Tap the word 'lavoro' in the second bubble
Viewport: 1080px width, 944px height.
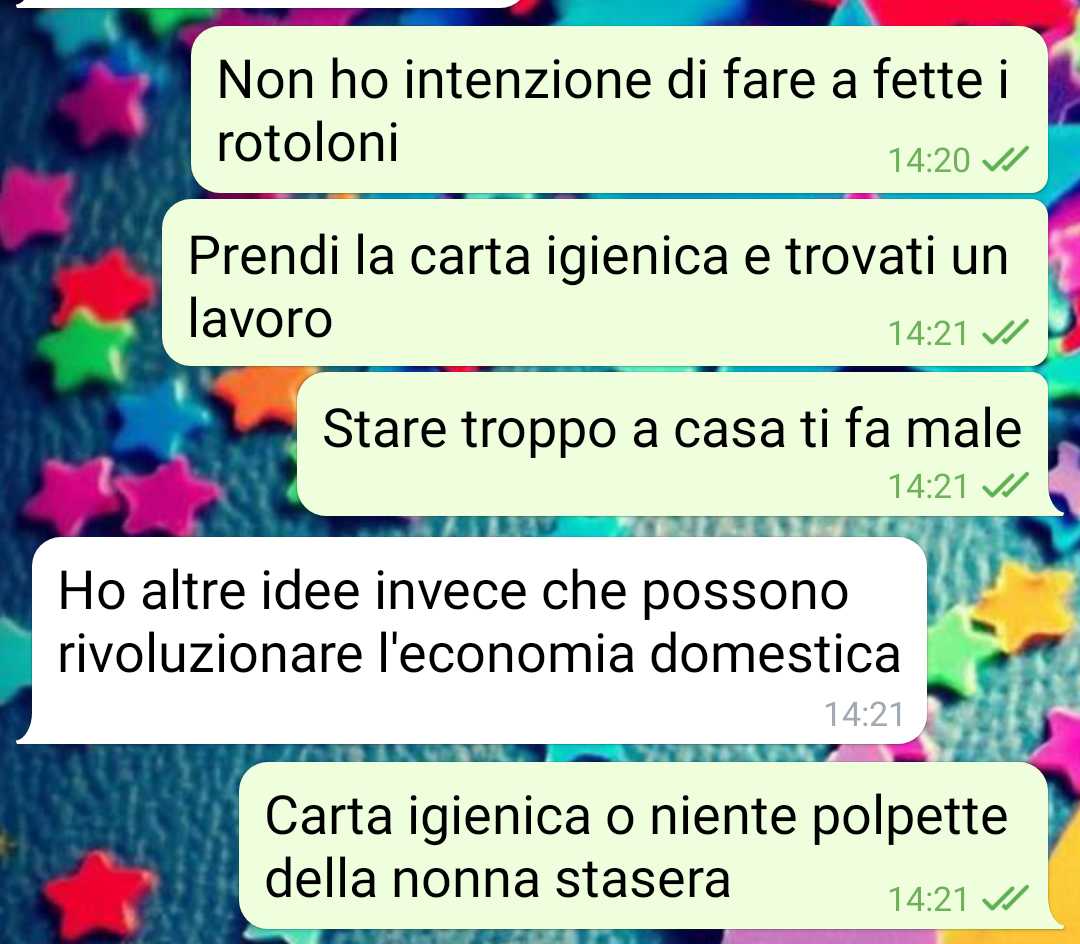pyautogui.click(x=260, y=318)
